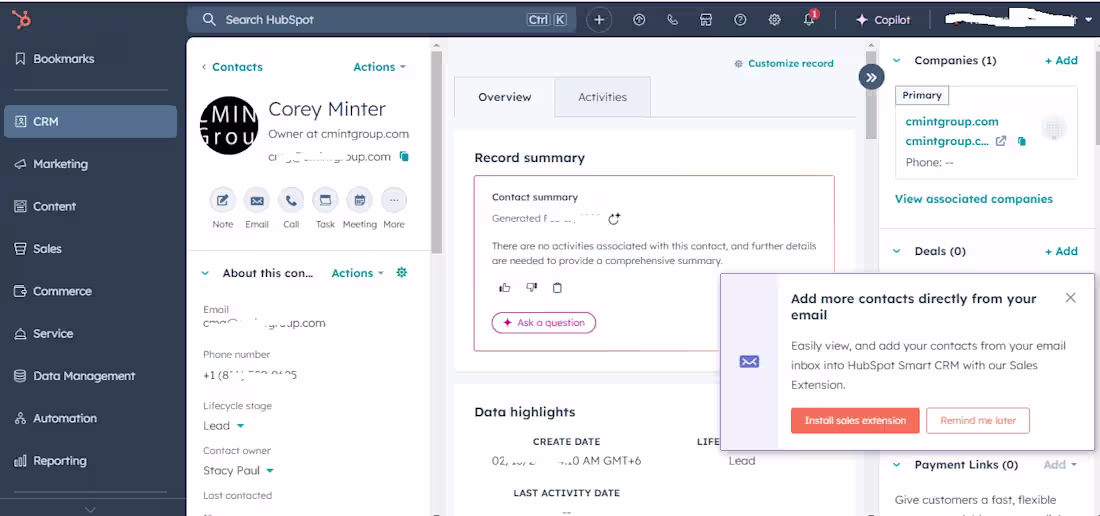Screen dimensions: 1100x516
Task: Create a Task for the contact
Action: tap(326, 201)
